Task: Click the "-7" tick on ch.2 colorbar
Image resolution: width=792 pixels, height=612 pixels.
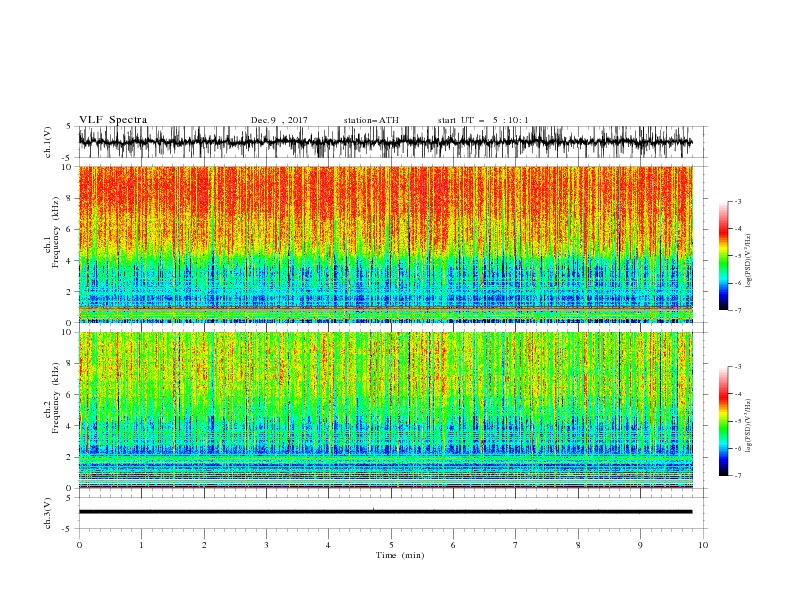Action: click(737, 476)
